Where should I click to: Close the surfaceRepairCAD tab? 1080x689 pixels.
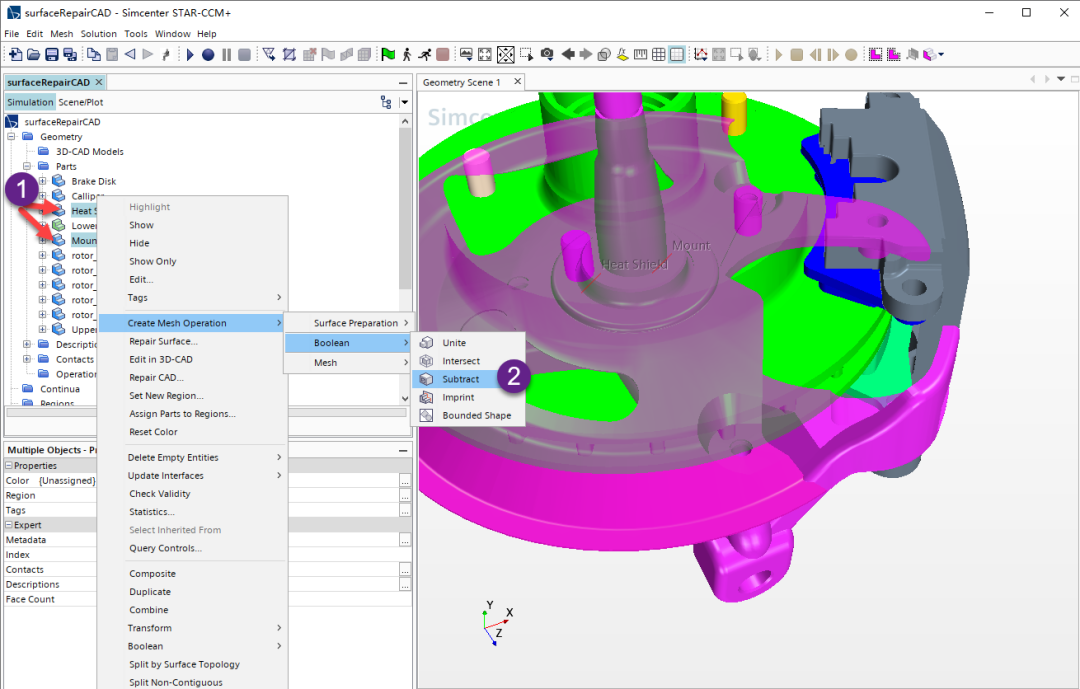pyautogui.click(x=99, y=82)
